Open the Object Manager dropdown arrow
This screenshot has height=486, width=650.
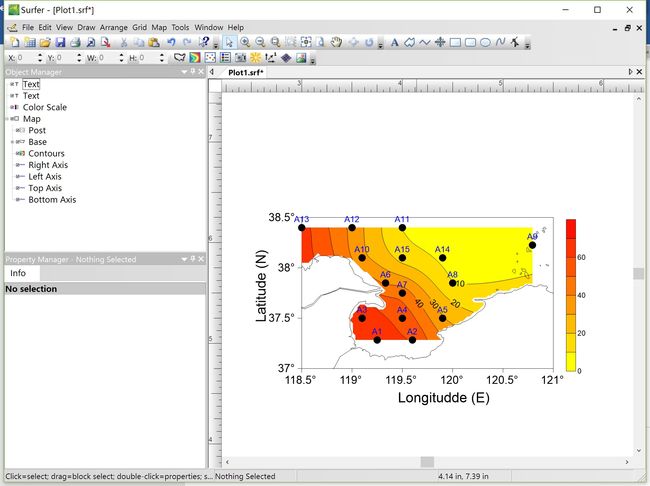(184, 72)
